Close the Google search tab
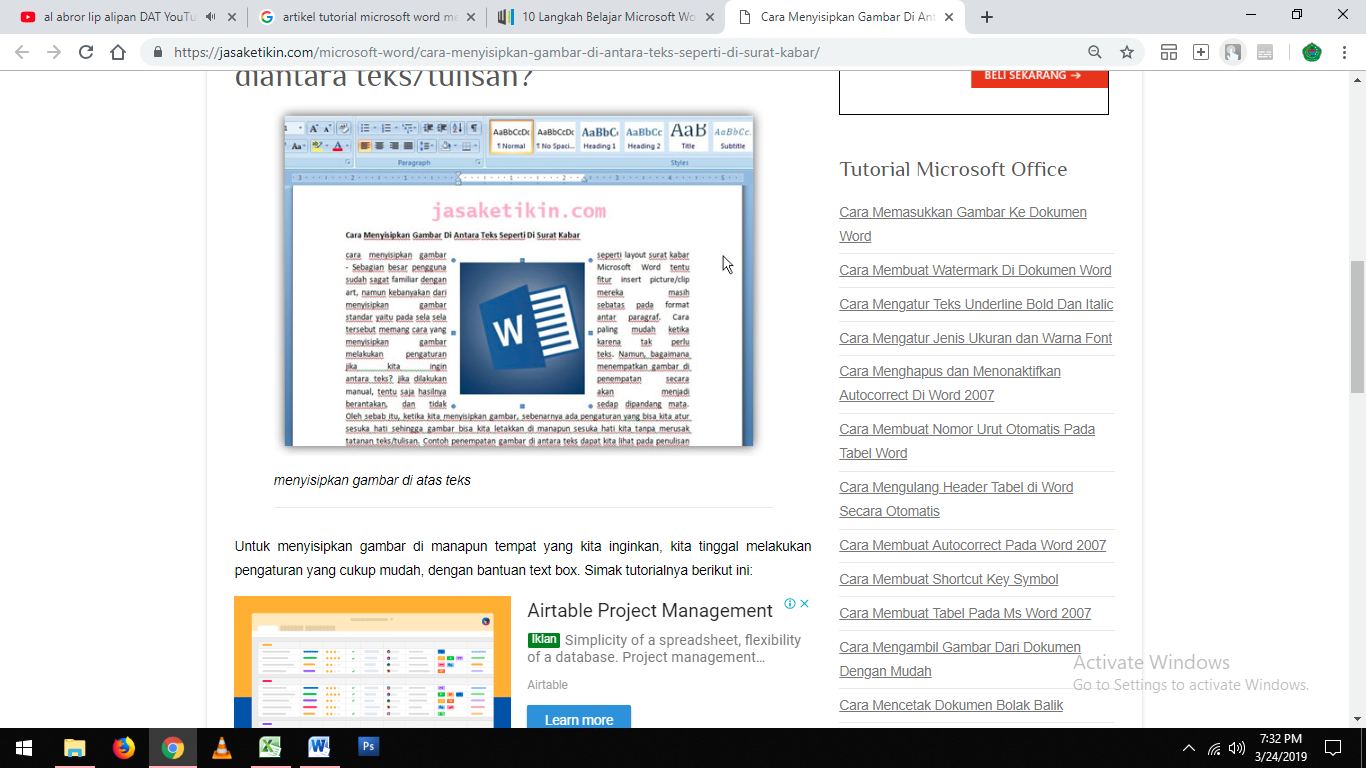 (x=471, y=17)
